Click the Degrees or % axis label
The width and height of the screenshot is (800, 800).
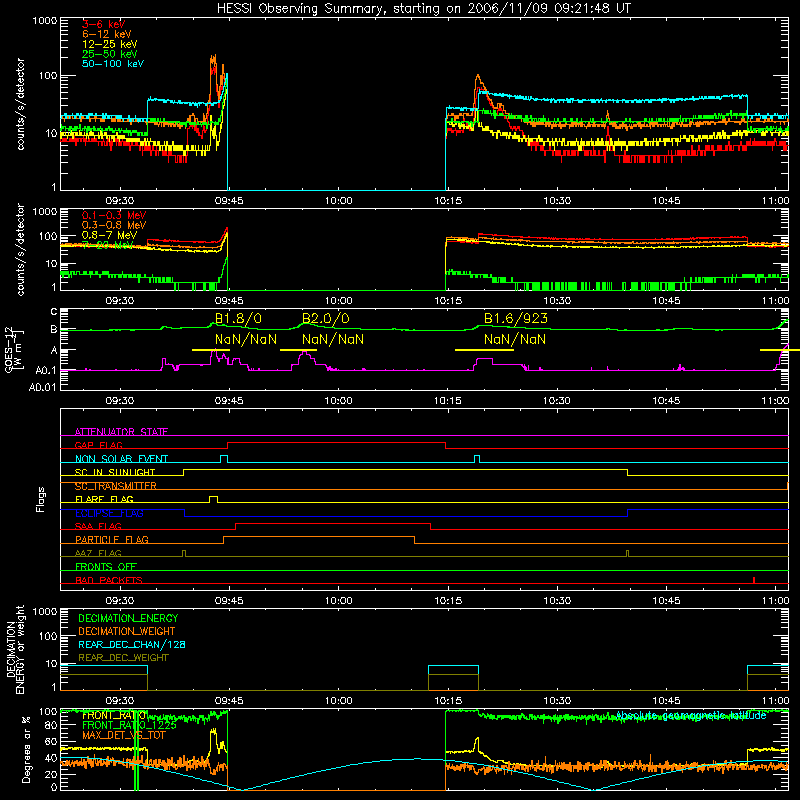26,749
